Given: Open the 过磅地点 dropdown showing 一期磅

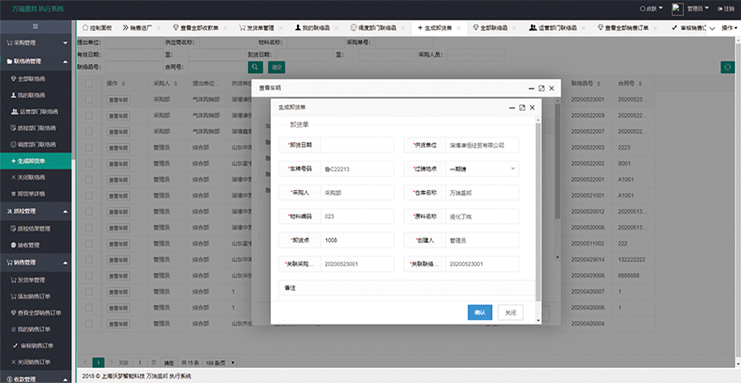Looking at the screenshot, I should (x=482, y=169).
